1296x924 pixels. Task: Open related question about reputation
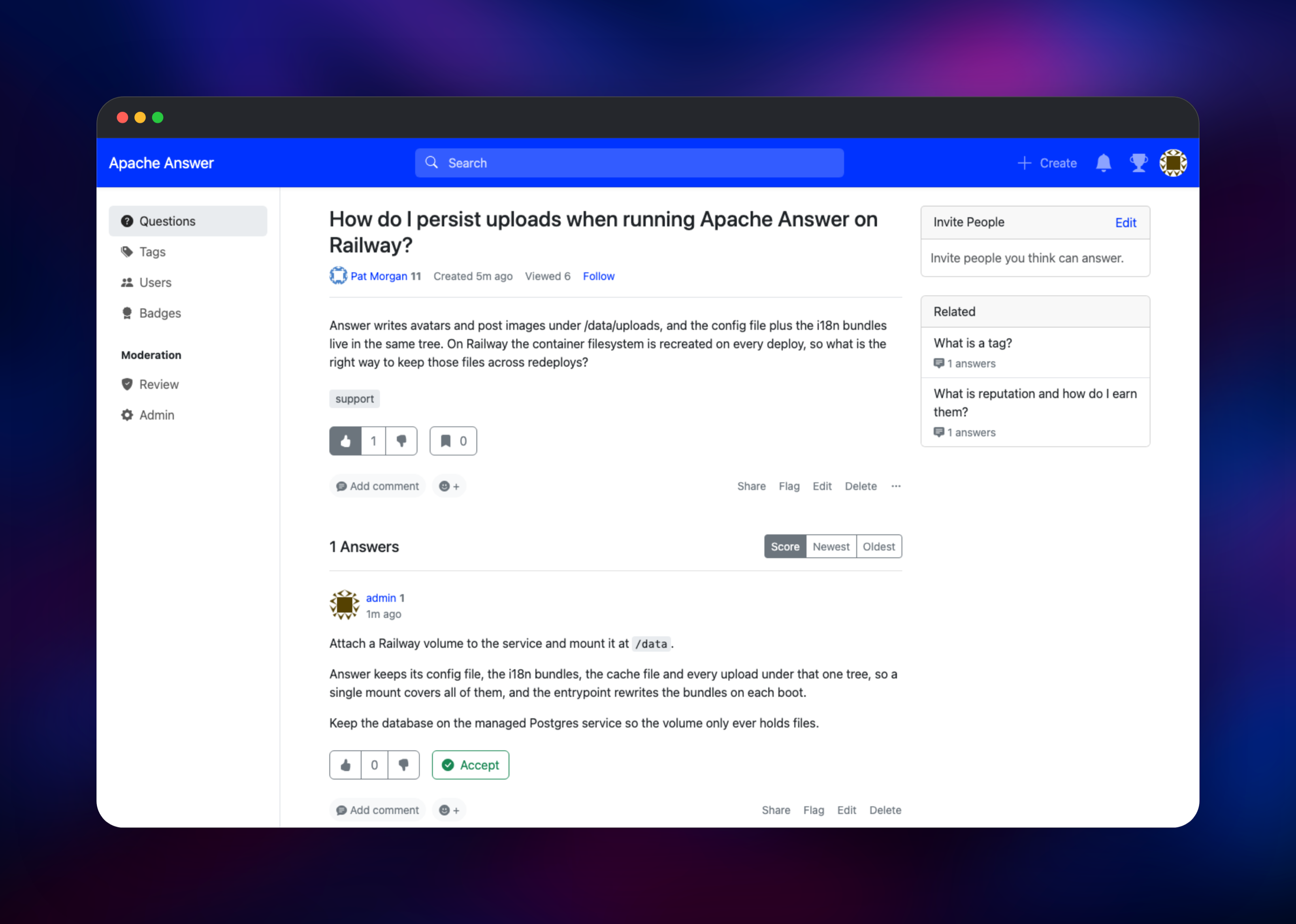point(1035,403)
